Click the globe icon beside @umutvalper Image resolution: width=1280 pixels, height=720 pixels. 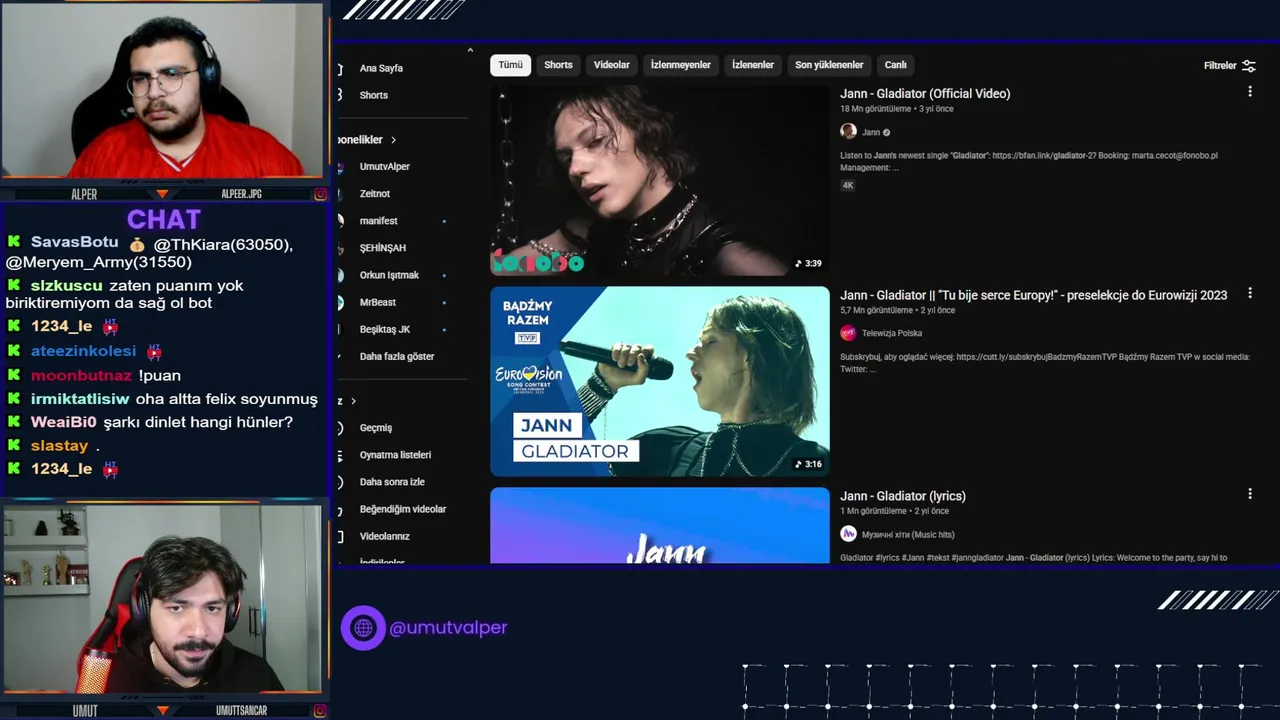(x=363, y=628)
